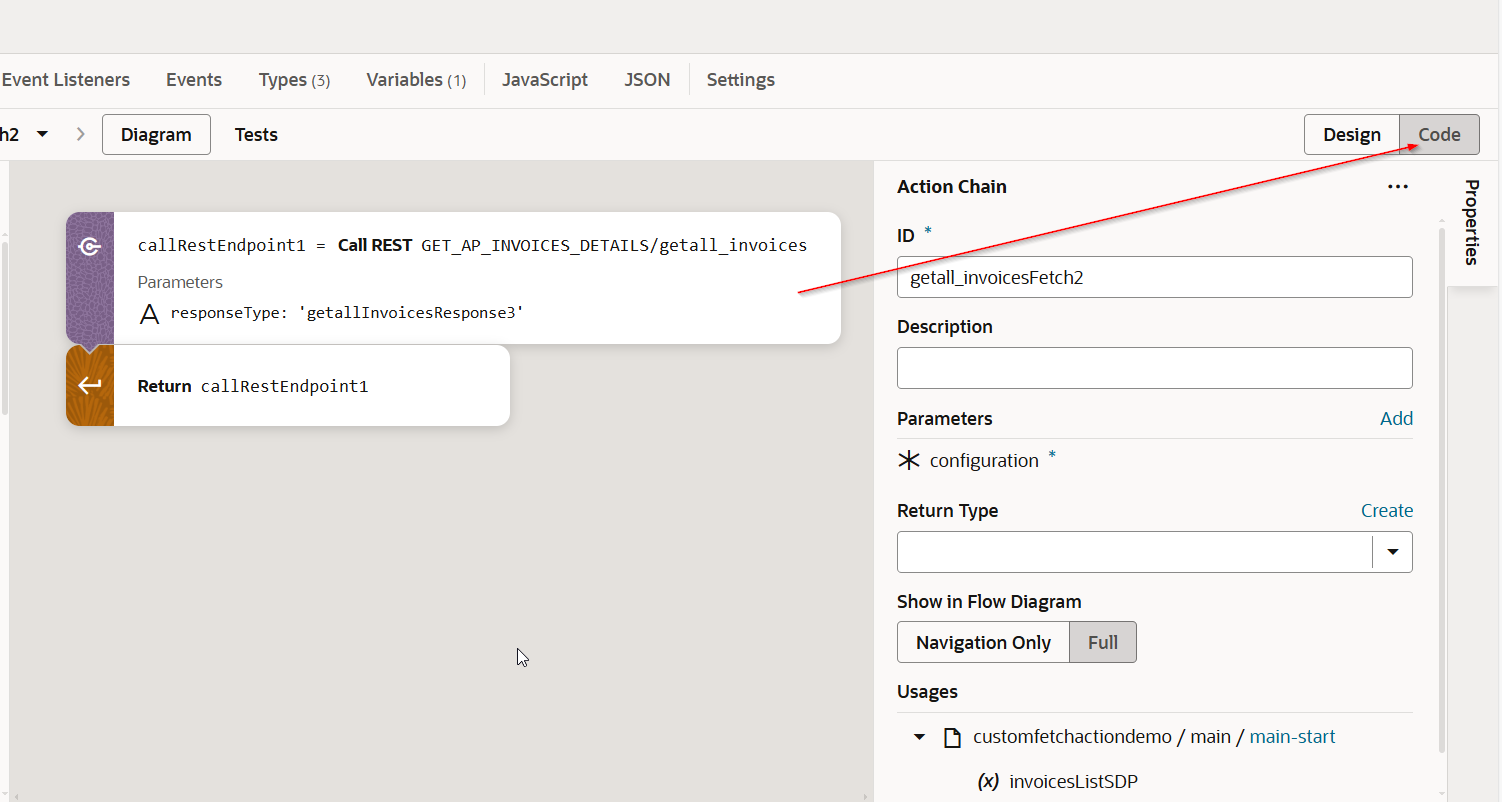This screenshot has height=802, width=1502.
Task: Open the Action Chain three-dots menu
Action: coord(1397,187)
